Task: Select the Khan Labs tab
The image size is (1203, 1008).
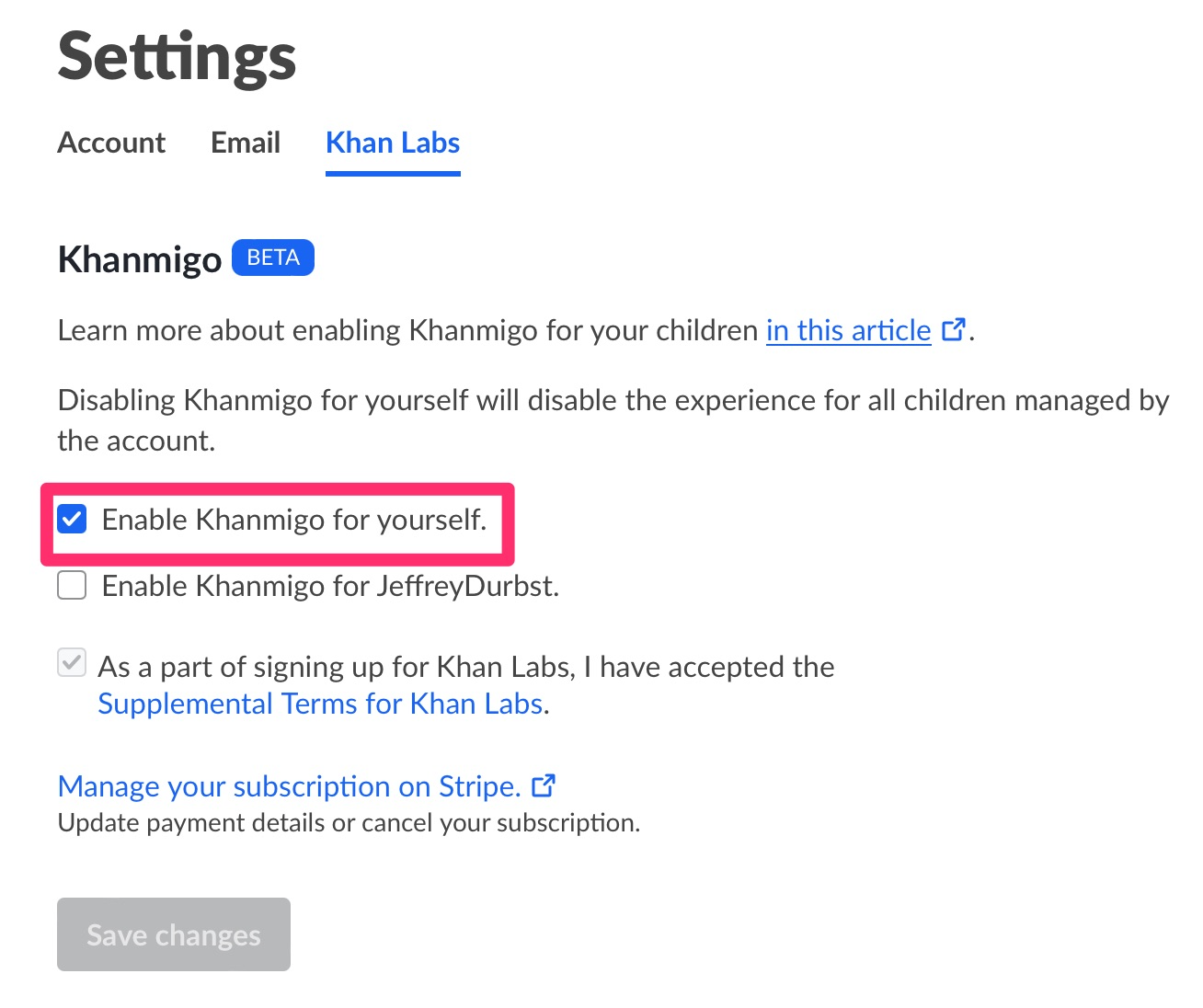Action: click(392, 143)
